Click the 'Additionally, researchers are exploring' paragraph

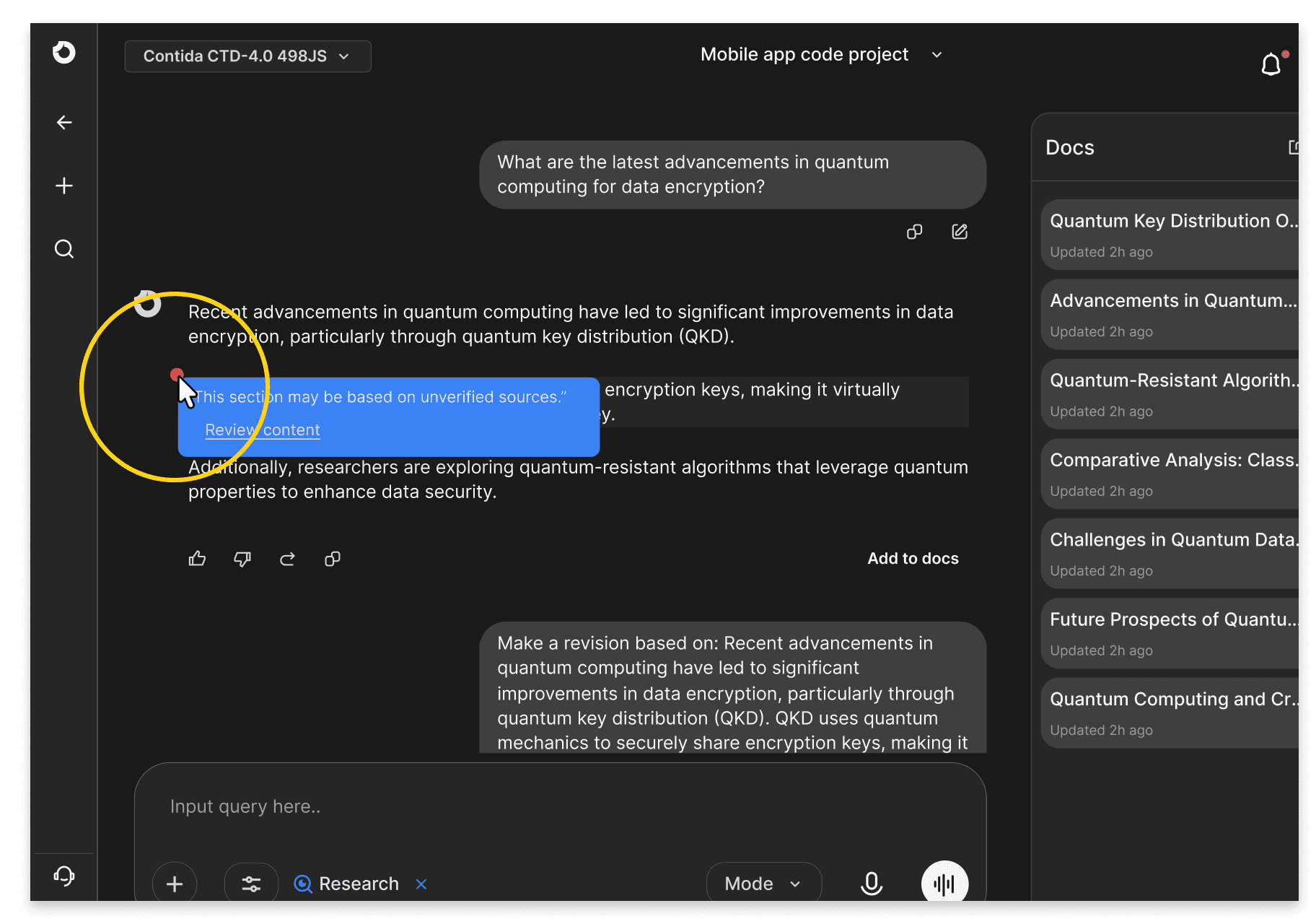tap(578, 479)
